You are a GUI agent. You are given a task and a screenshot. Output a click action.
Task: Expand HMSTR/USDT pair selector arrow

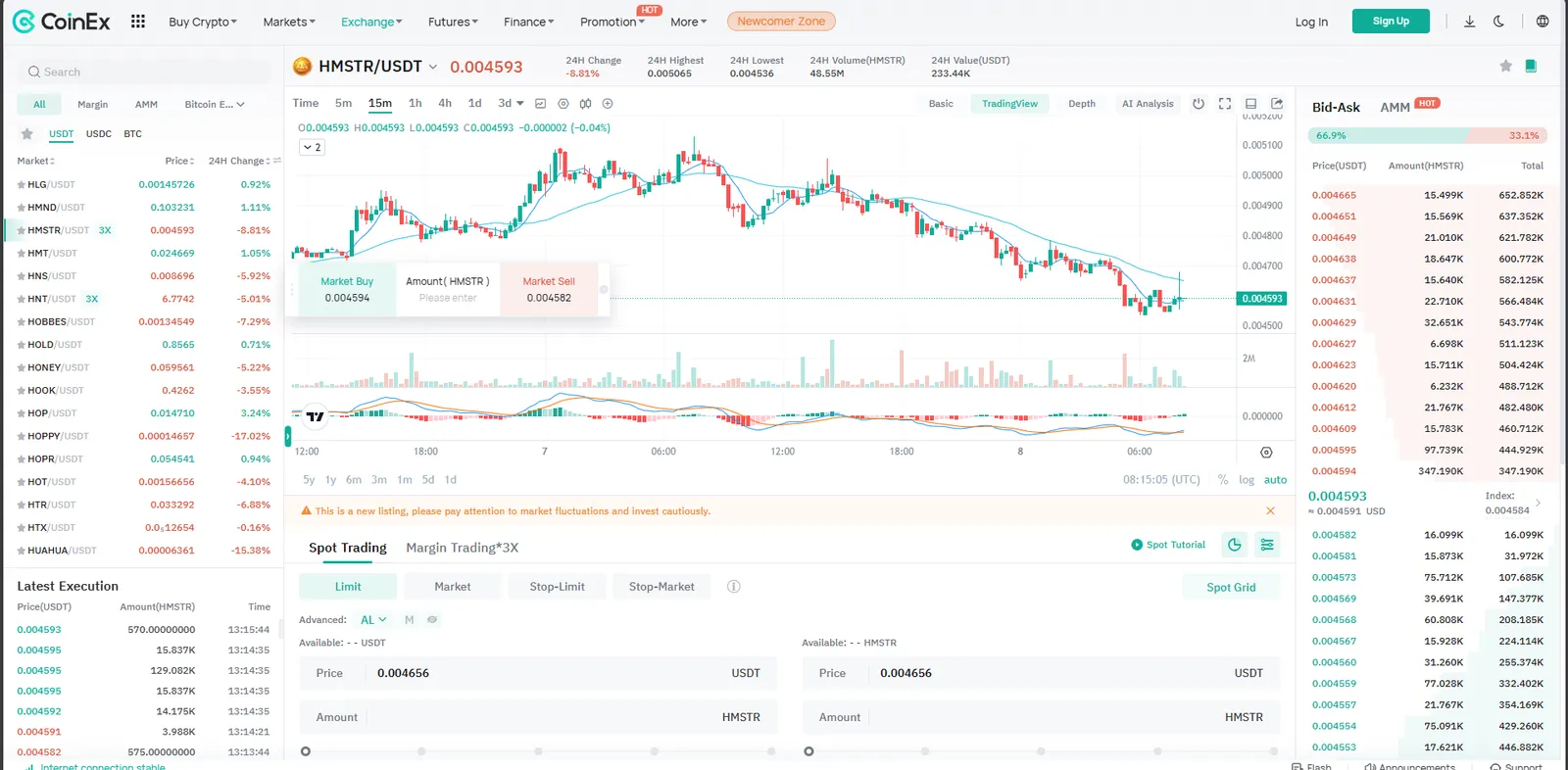point(432,67)
